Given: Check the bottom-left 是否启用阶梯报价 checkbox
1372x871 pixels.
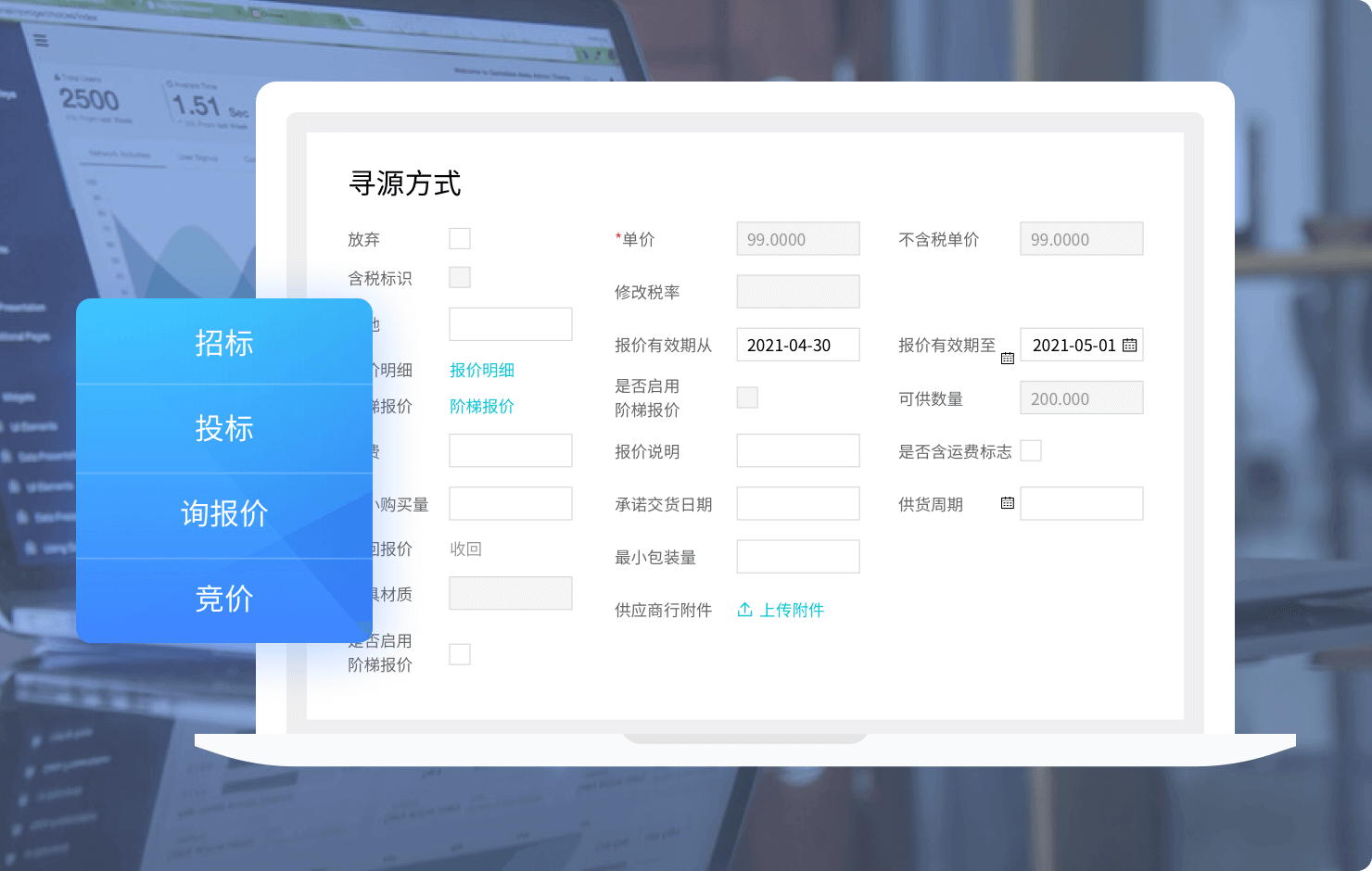Looking at the screenshot, I should tap(460, 654).
